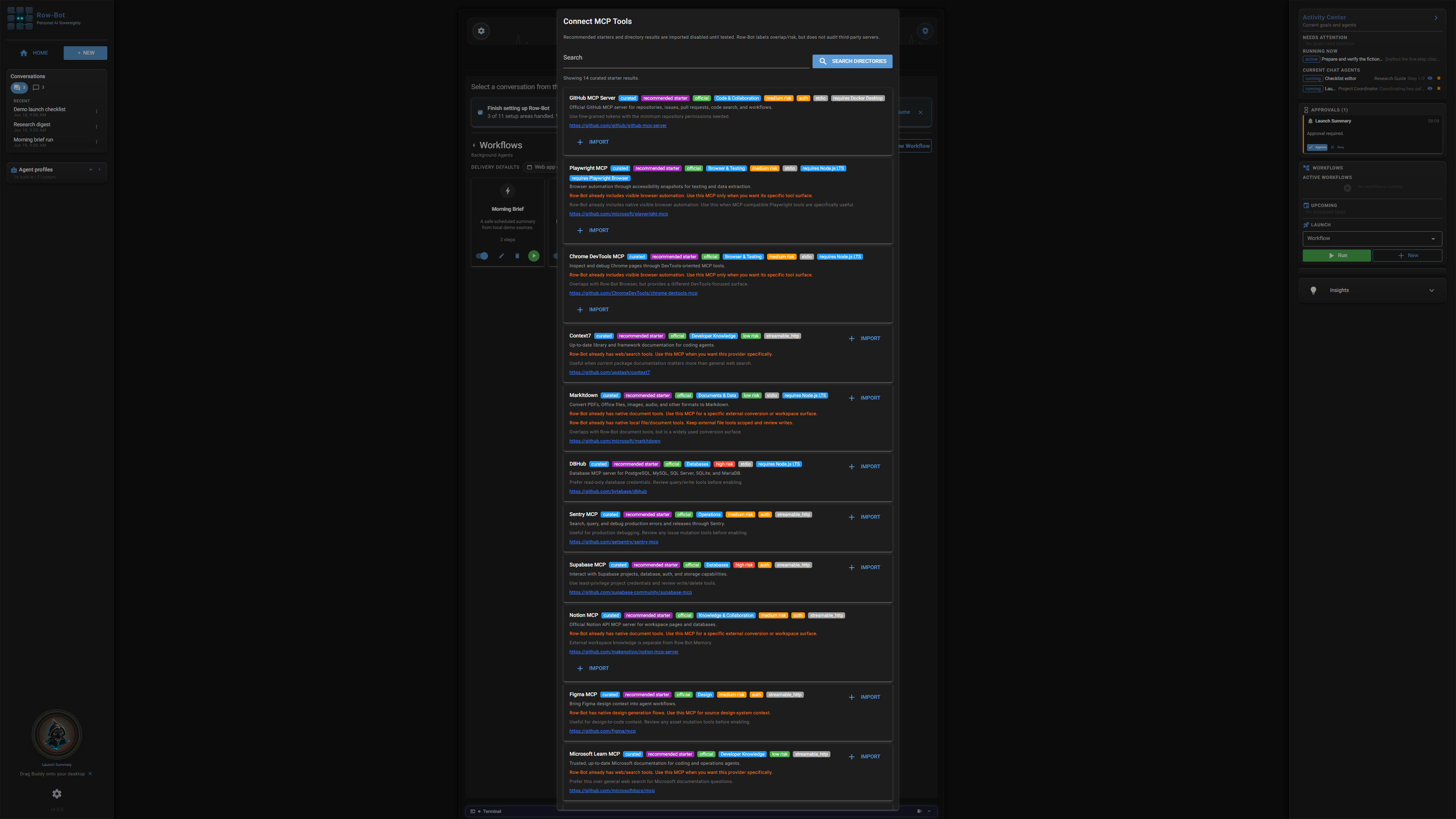Import Notion MCP
1456x819 pixels.
point(592,668)
